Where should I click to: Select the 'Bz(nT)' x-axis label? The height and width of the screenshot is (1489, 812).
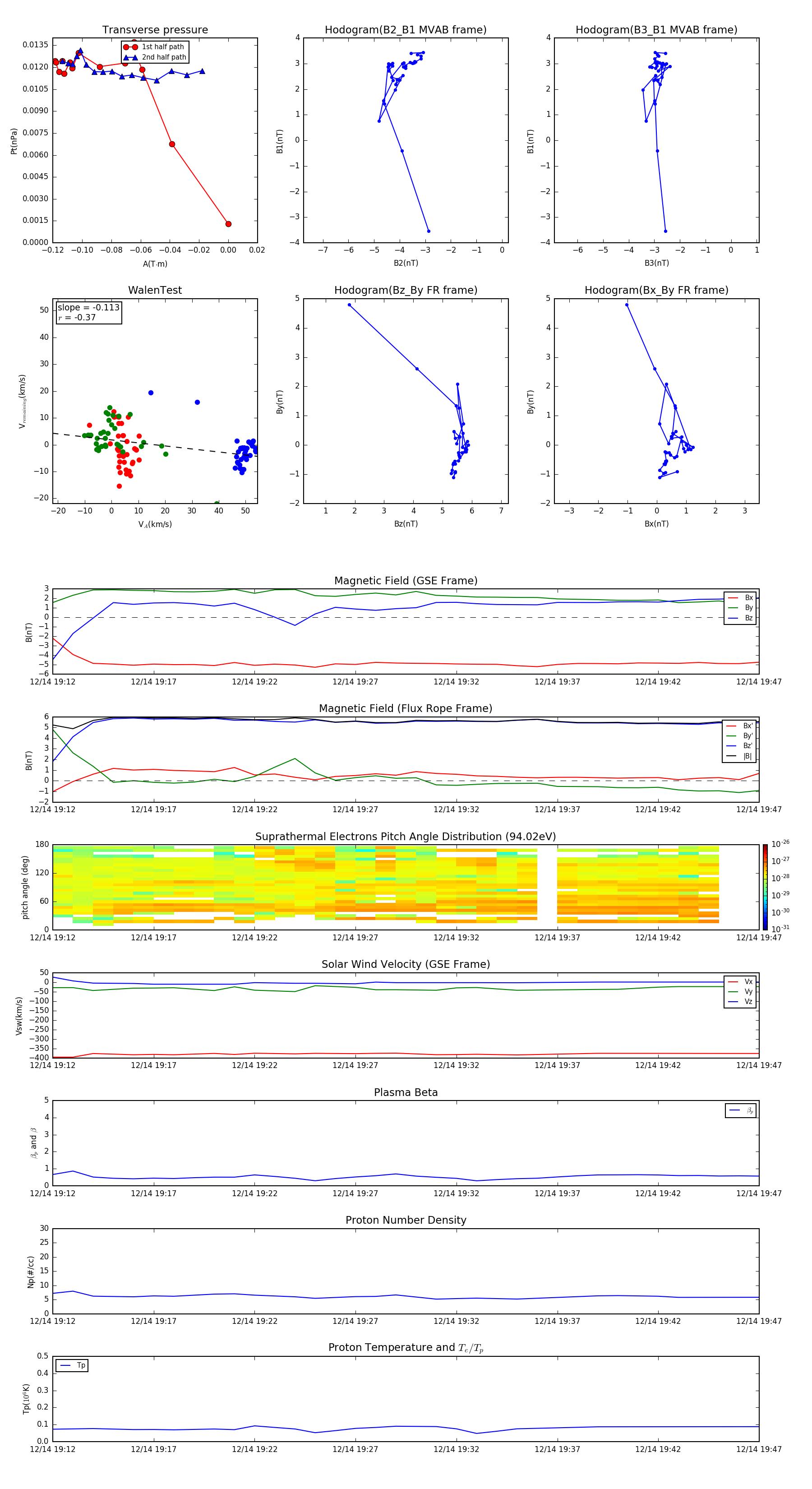(x=406, y=524)
